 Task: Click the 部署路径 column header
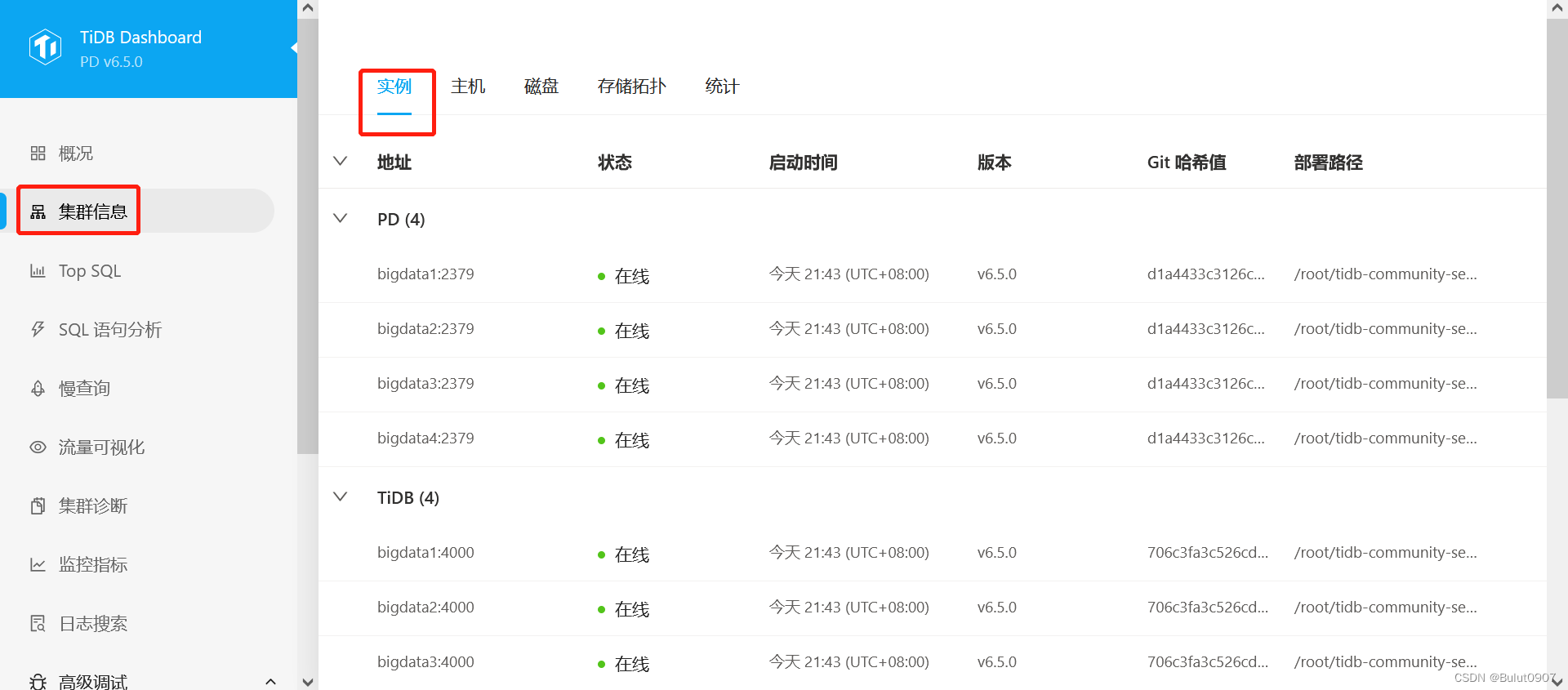1329,162
